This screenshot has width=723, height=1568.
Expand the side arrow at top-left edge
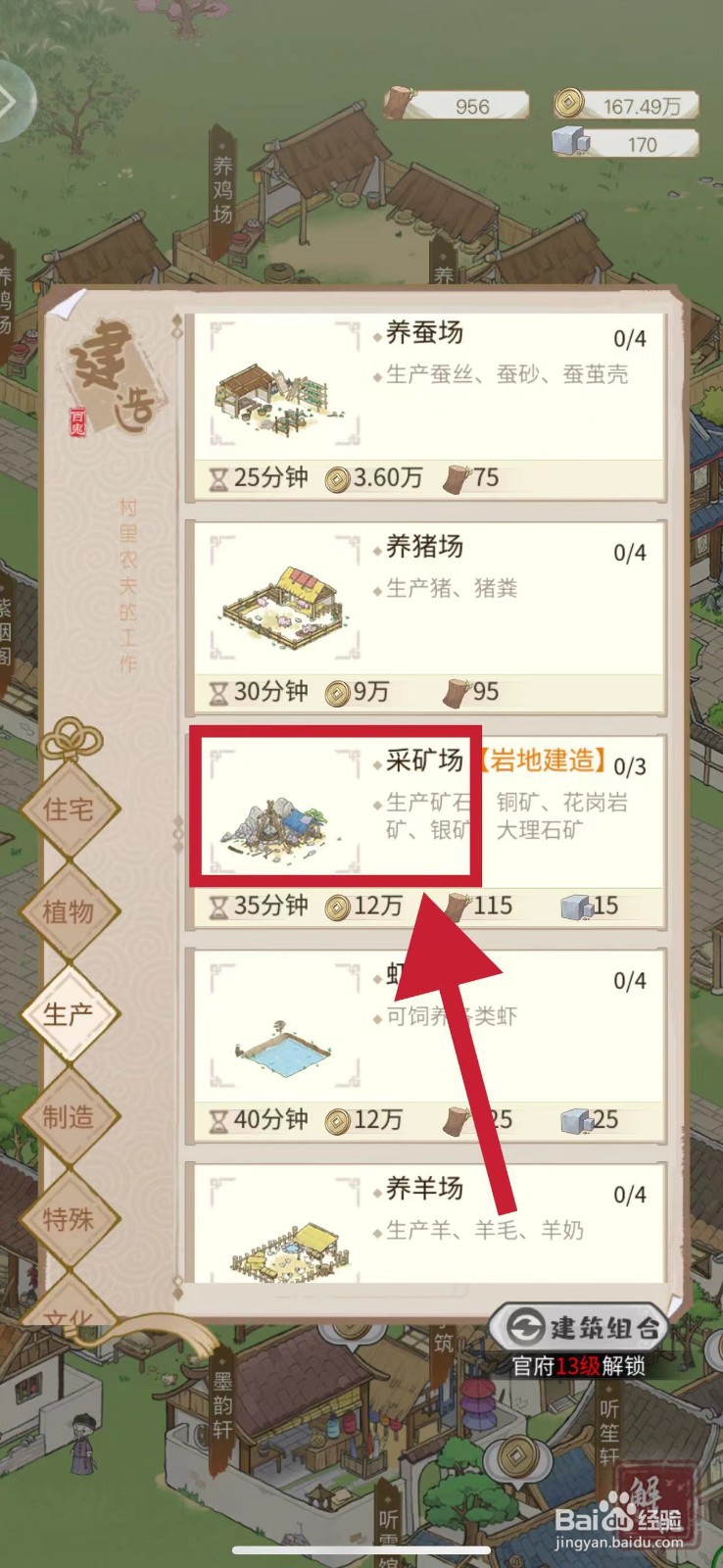point(14,101)
